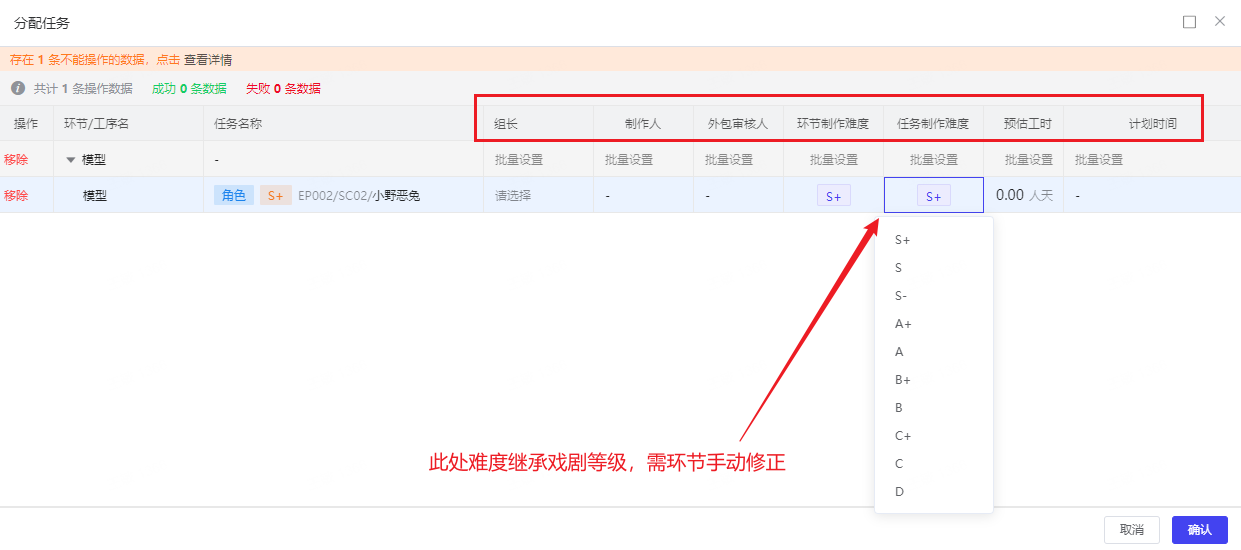The image size is (1241, 550).
Task: Click the 预估工时 0.00 input field
Action: tap(1010, 196)
